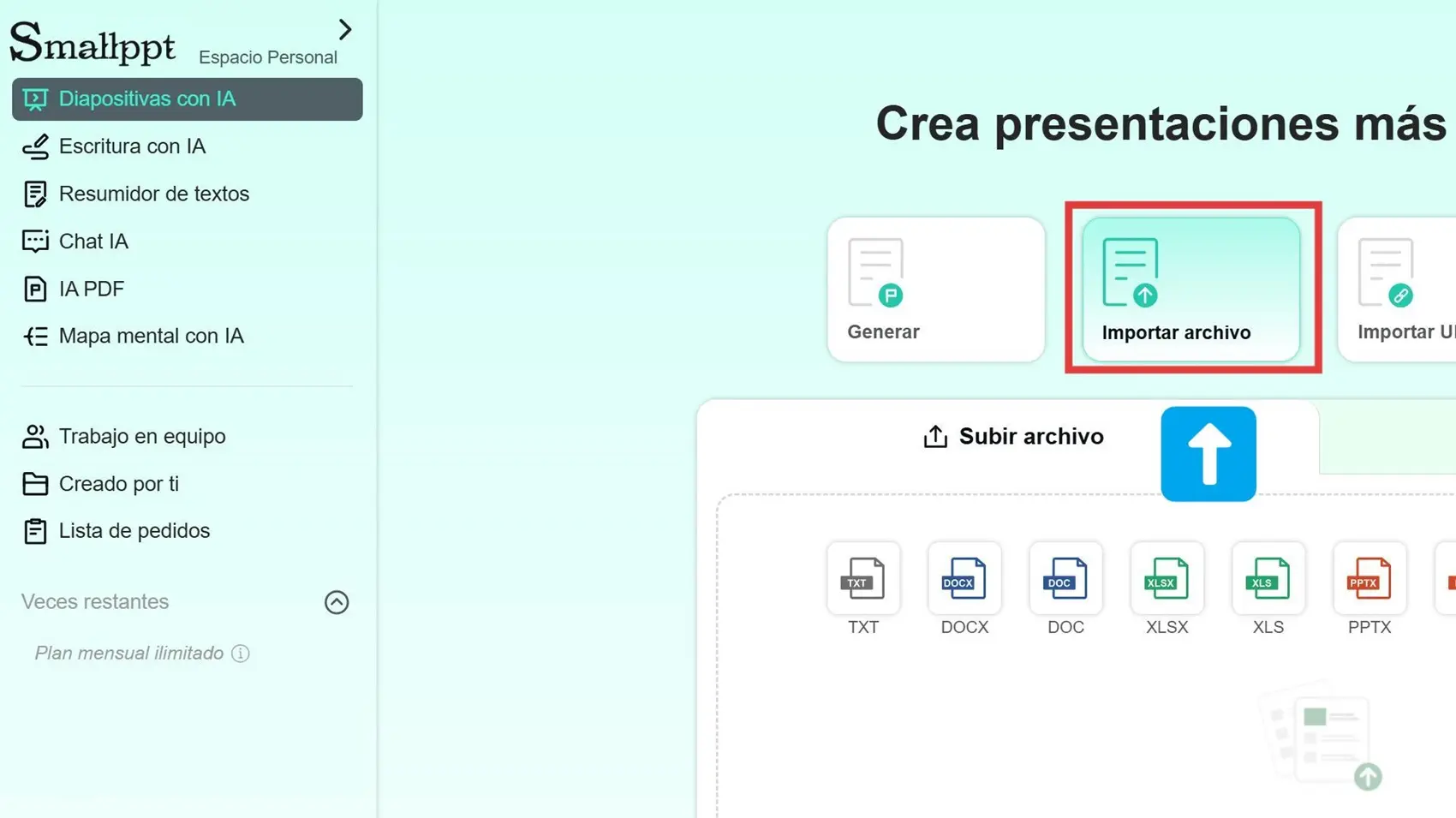Image resolution: width=1456 pixels, height=818 pixels.
Task: Click the info icon beside Plan mensual ilimitado
Action: tap(241, 654)
